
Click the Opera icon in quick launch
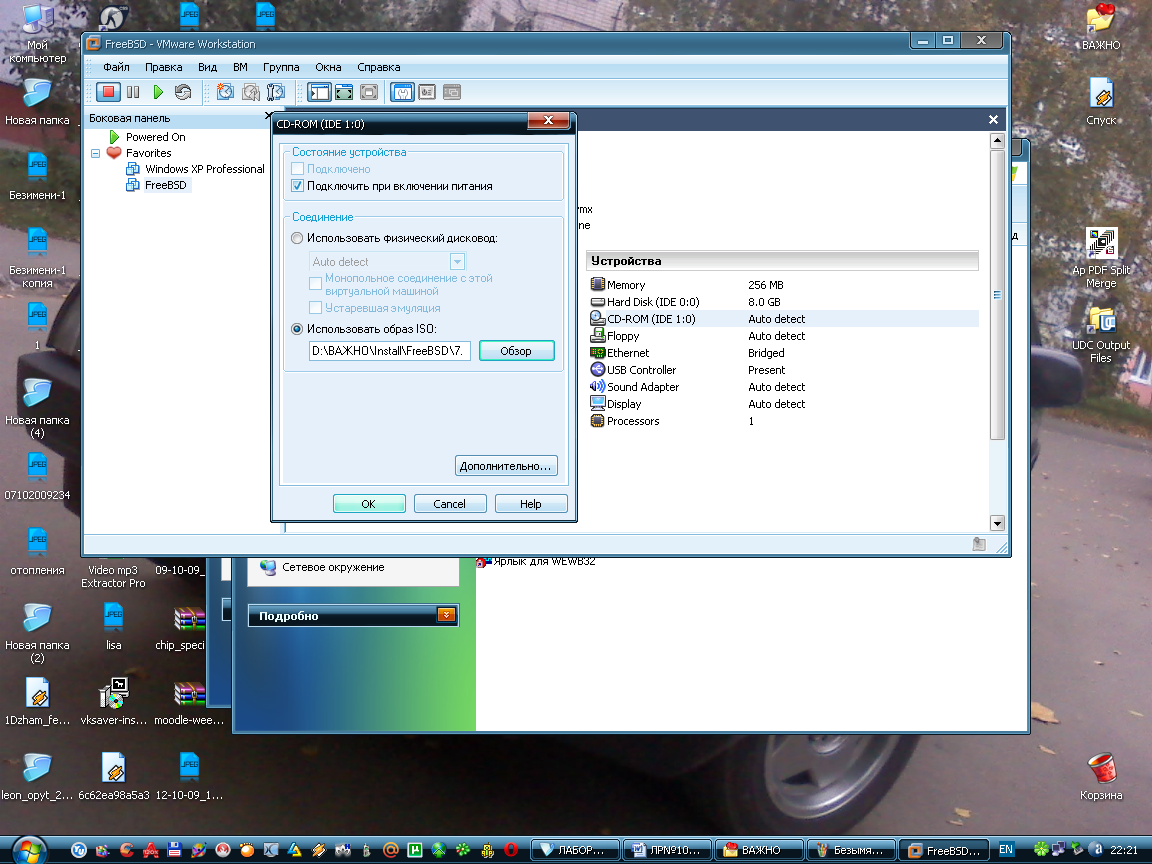[x=511, y=850]
